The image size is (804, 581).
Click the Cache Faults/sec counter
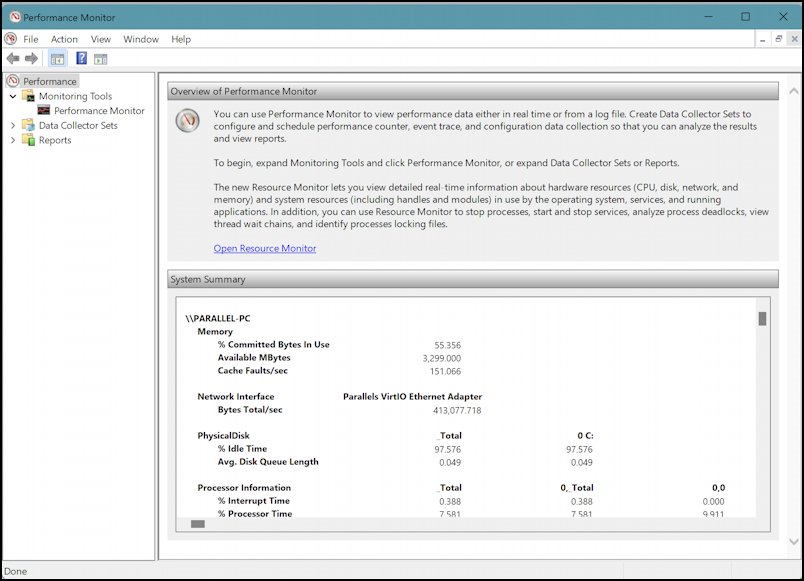(252, 371)
